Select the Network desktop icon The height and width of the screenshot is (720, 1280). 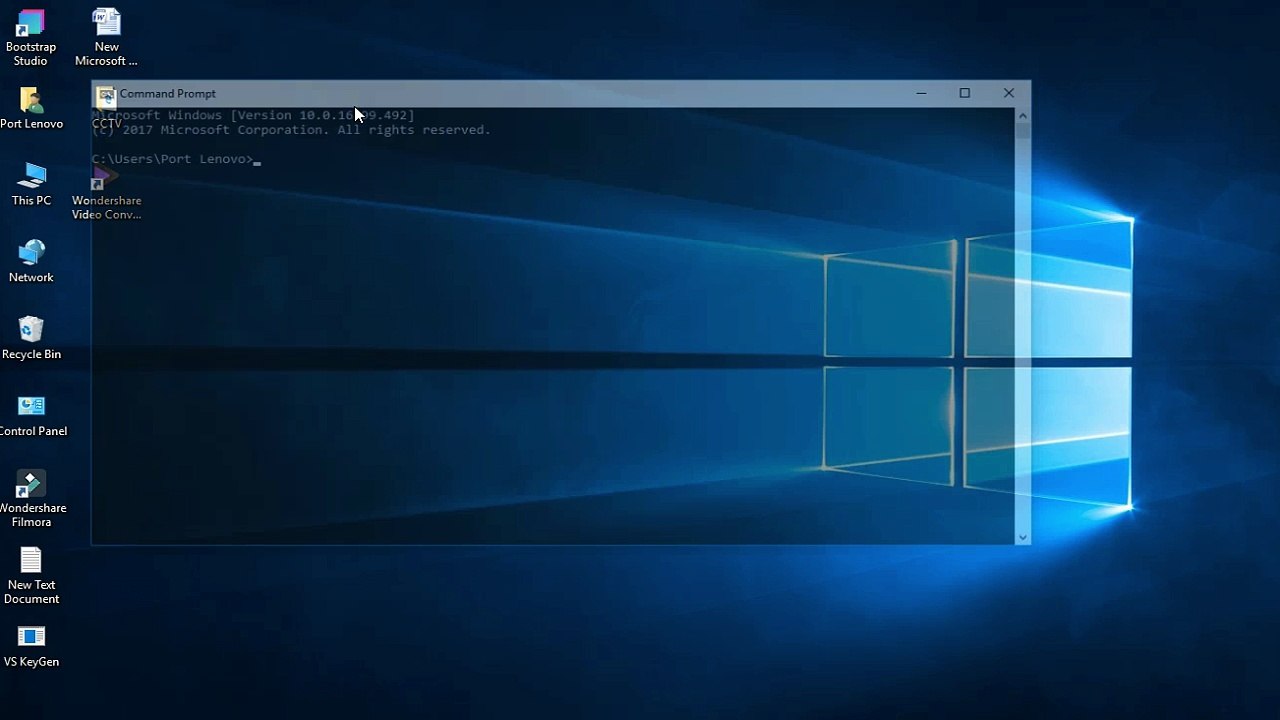31,261
